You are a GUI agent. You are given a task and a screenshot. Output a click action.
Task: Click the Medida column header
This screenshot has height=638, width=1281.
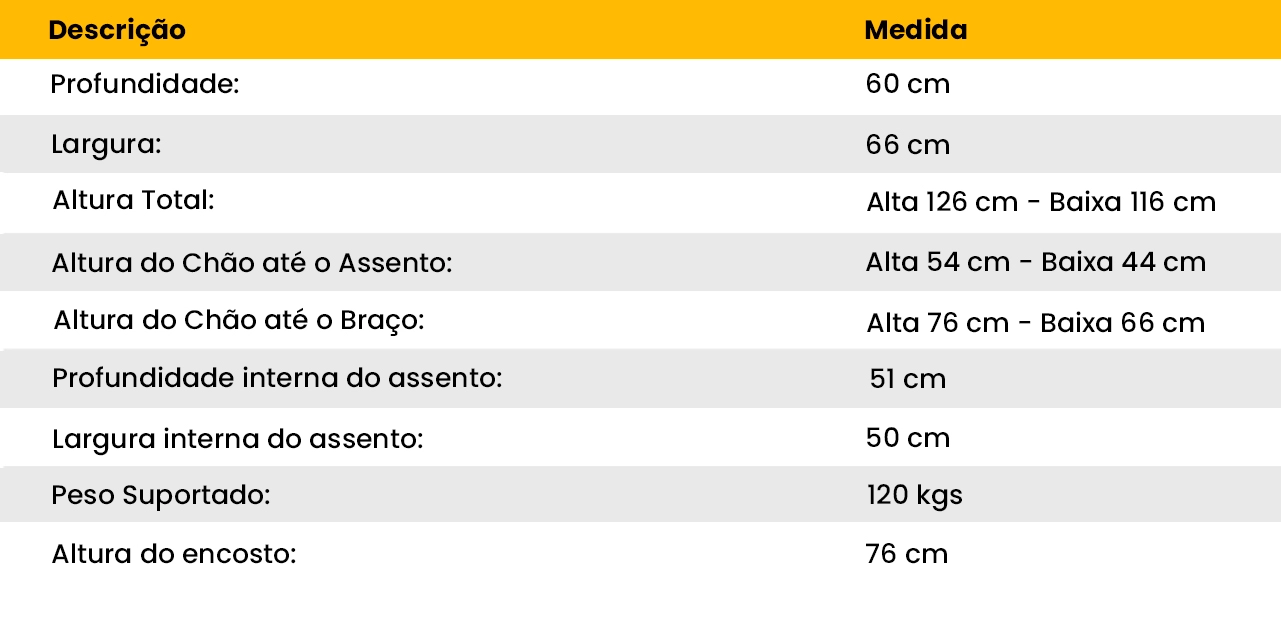(915, 30)
